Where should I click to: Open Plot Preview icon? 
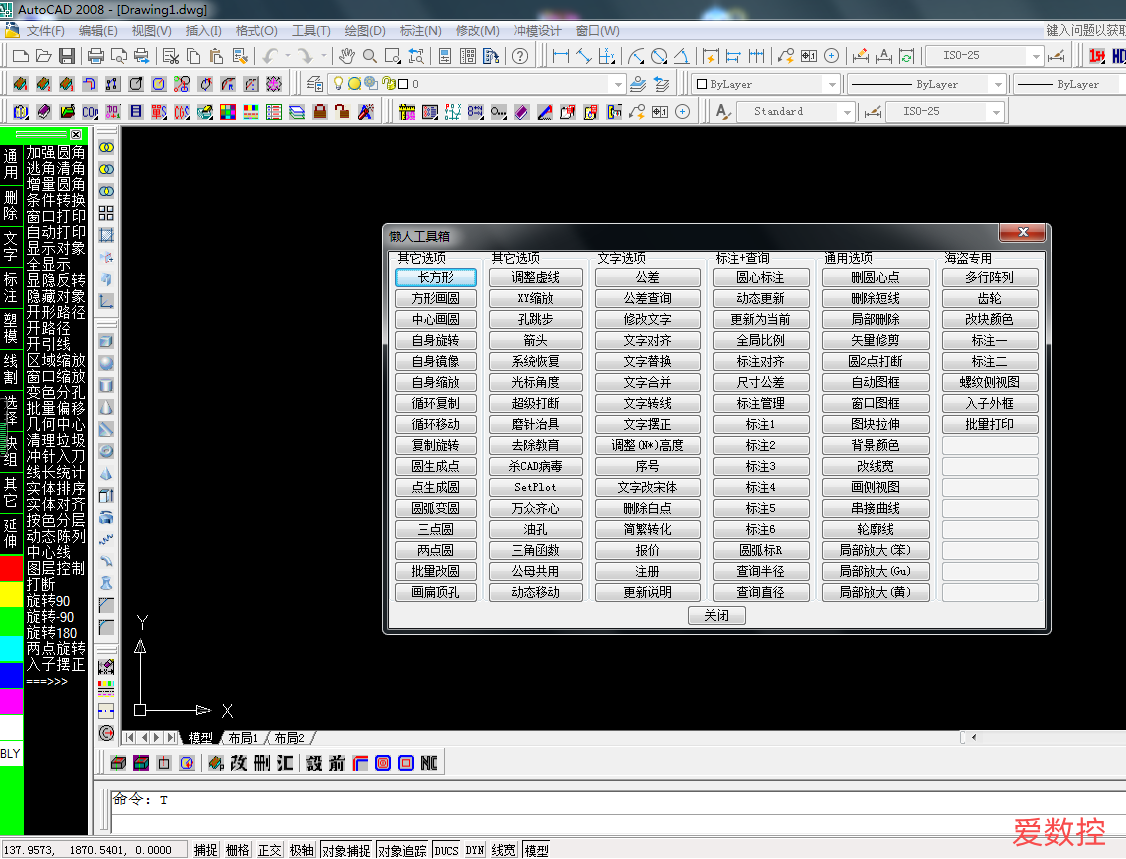[x=118, y=56]
